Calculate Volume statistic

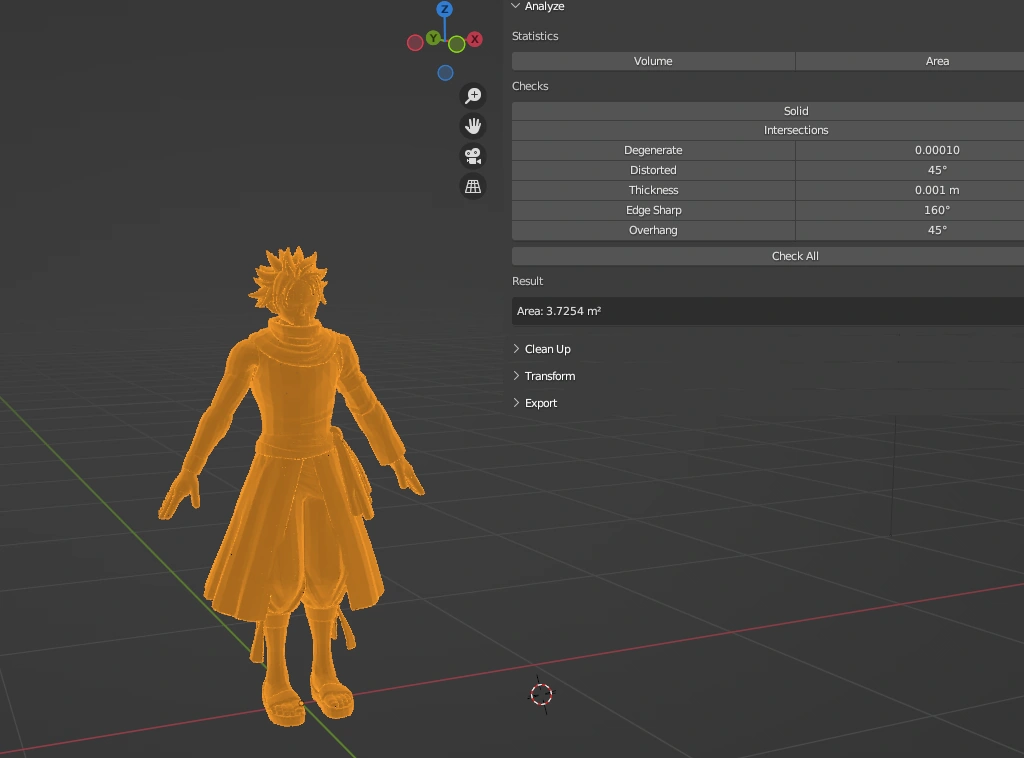[653, 61]
